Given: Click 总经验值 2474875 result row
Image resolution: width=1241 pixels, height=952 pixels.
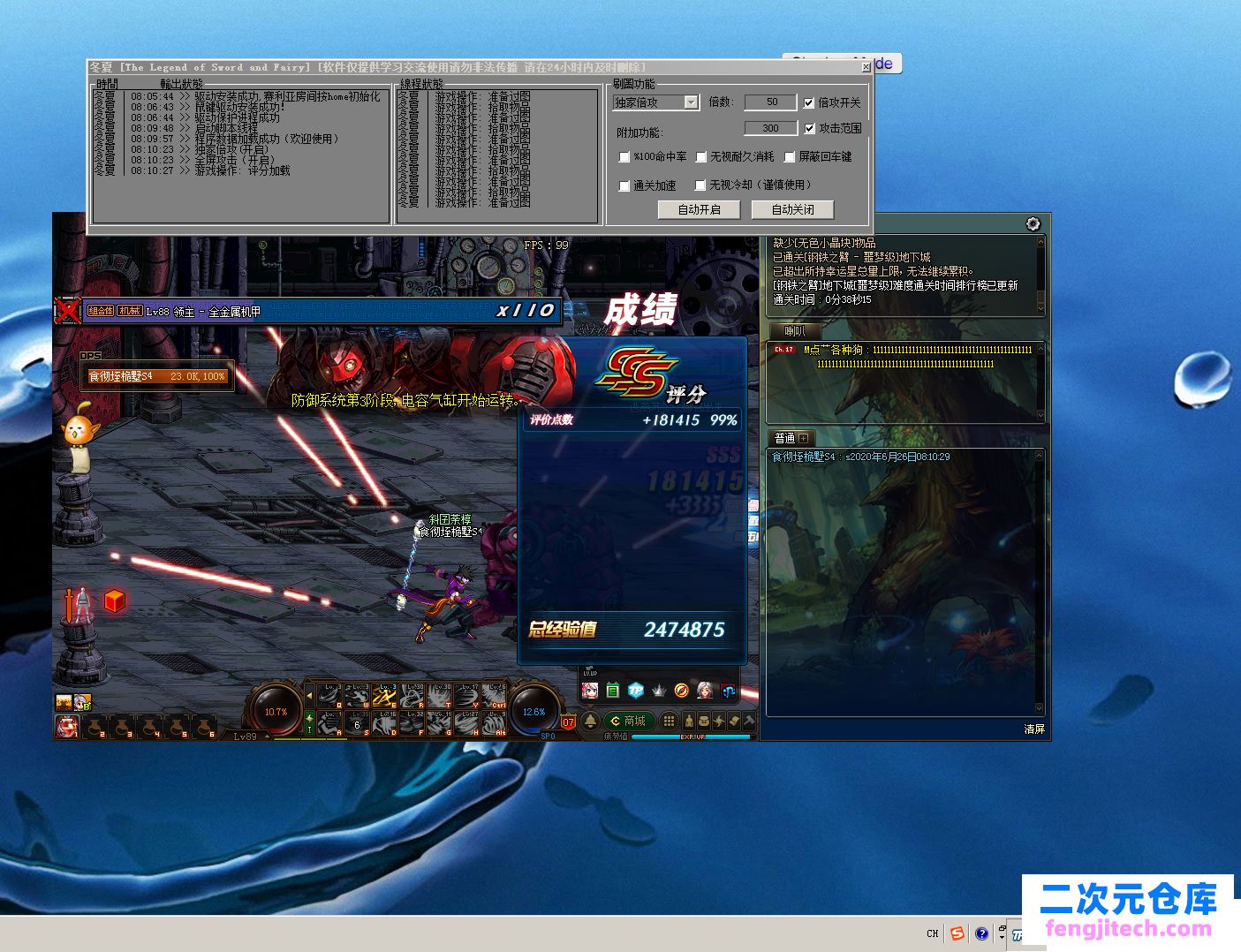Looking at the screenshot, I should tap(631, 630).
